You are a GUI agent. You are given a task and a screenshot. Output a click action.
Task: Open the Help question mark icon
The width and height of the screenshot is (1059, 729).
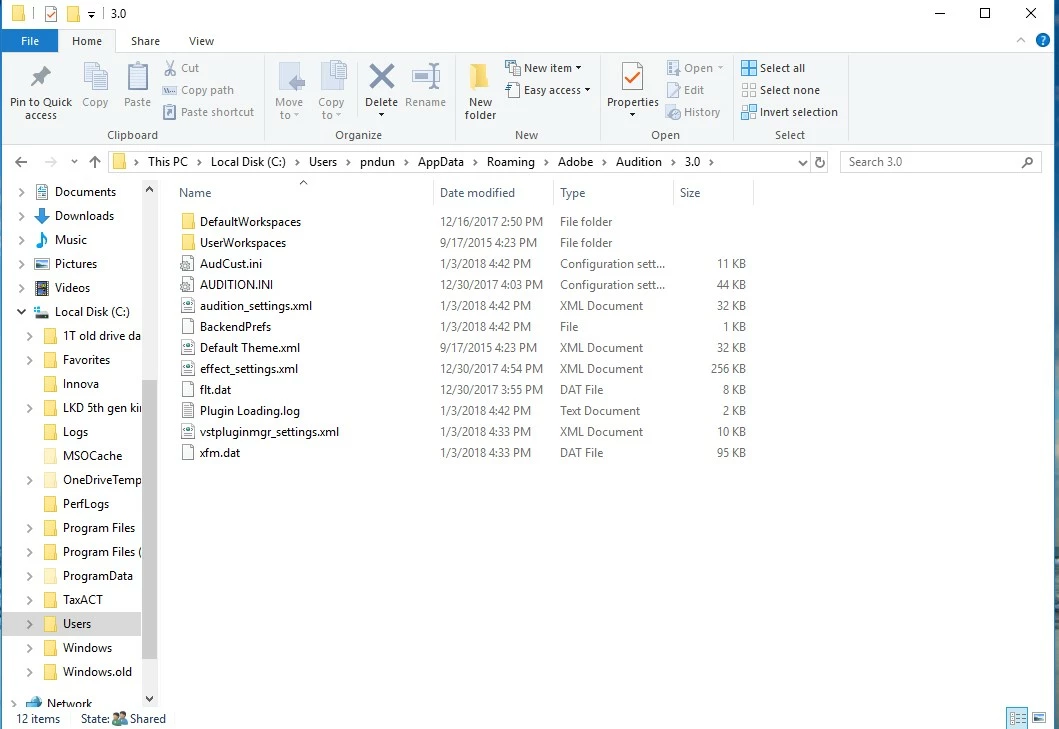coord(1043,41)
